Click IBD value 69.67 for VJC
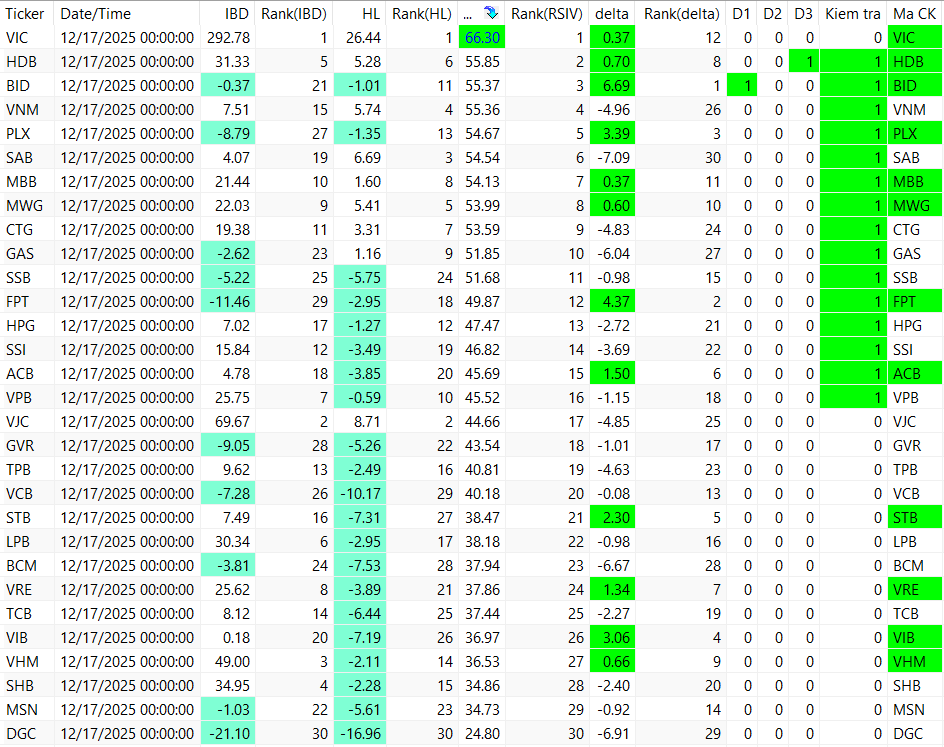Screen dimensions: 944x747 228,422
